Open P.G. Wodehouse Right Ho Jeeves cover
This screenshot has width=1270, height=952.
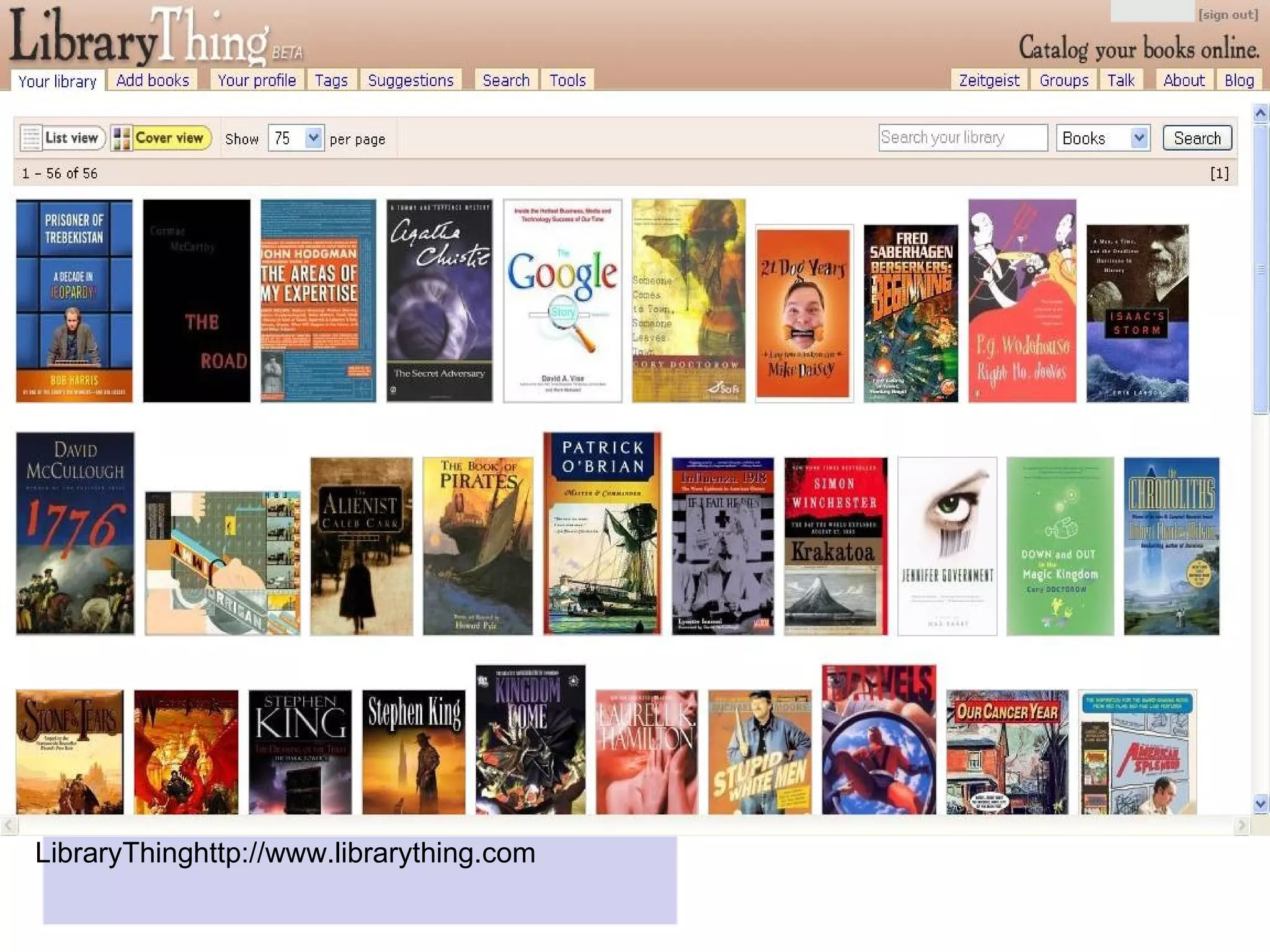coord(1023,301)
